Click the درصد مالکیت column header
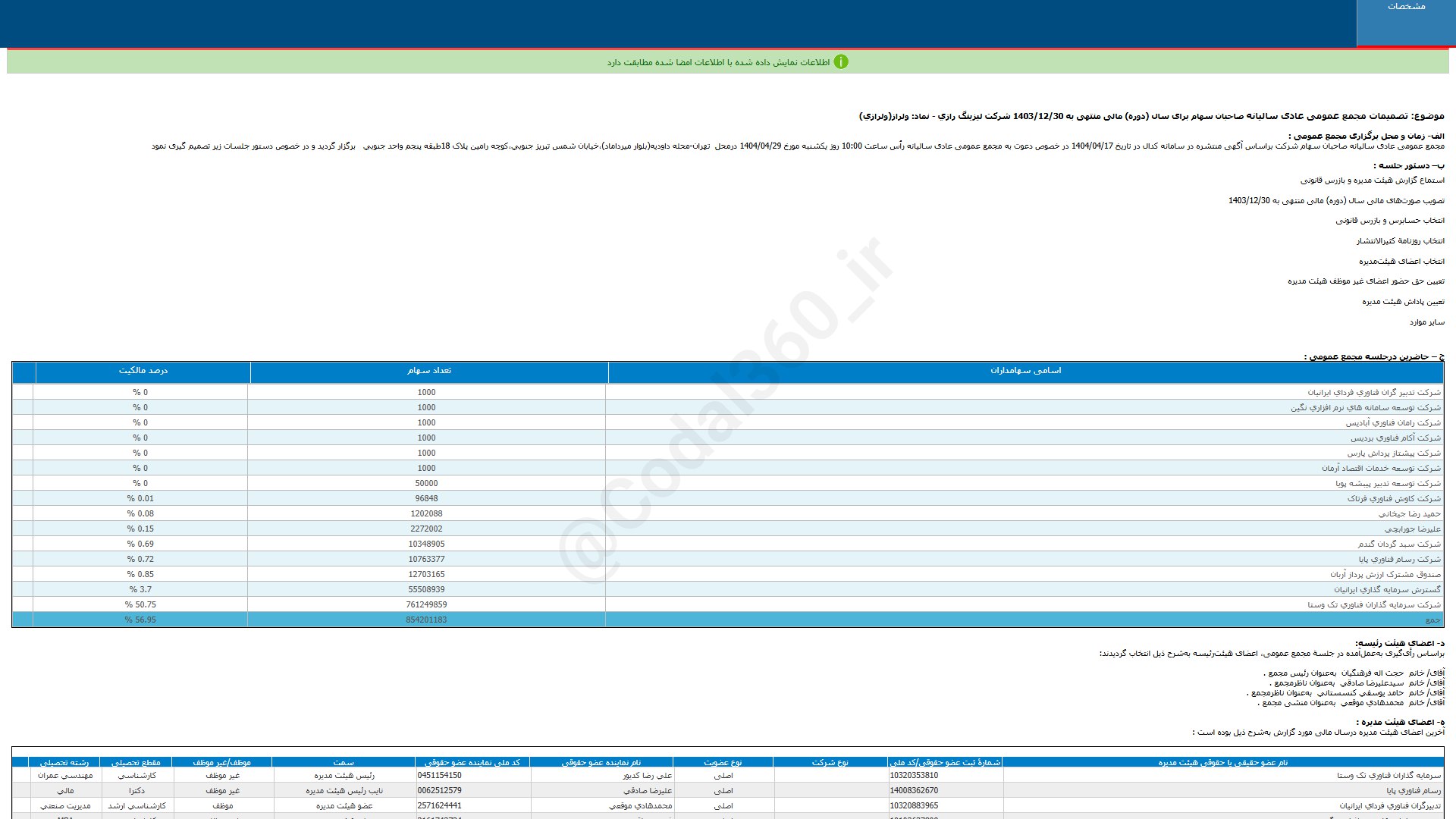This screenshot has width=1456, height=819. click(143, 371)
